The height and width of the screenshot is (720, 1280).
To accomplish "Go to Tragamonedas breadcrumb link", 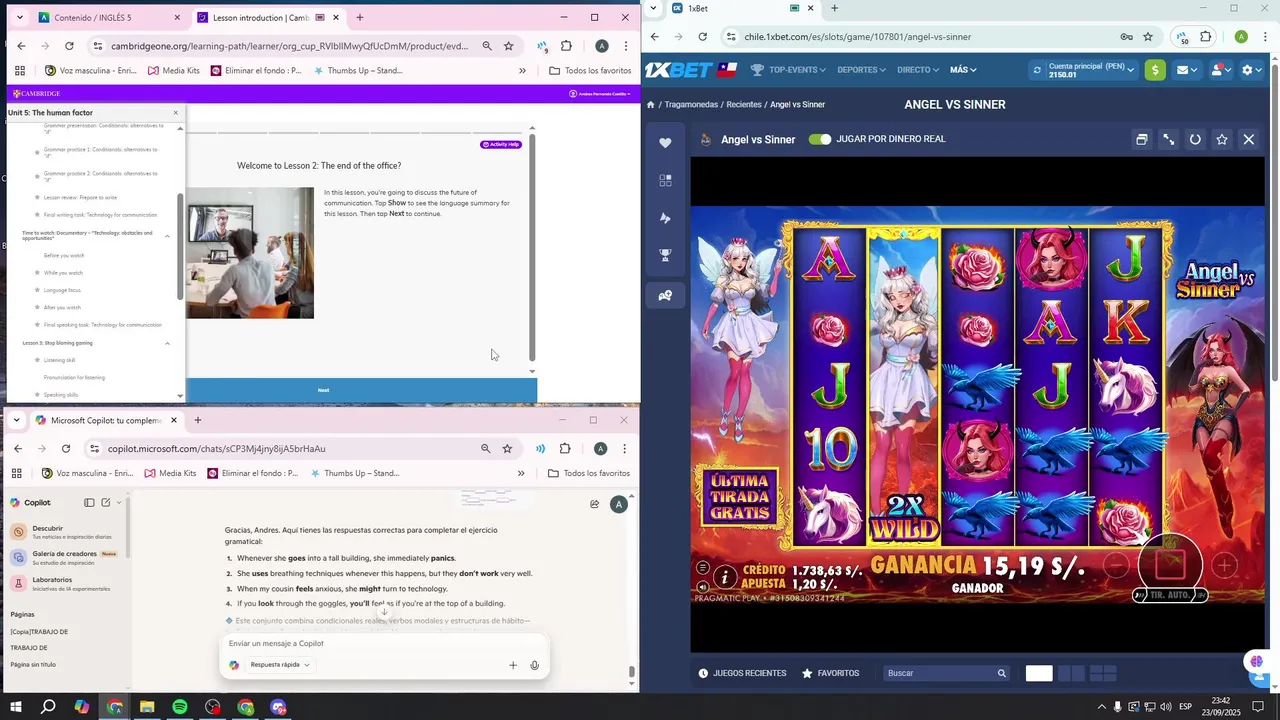I will point(691,105).
